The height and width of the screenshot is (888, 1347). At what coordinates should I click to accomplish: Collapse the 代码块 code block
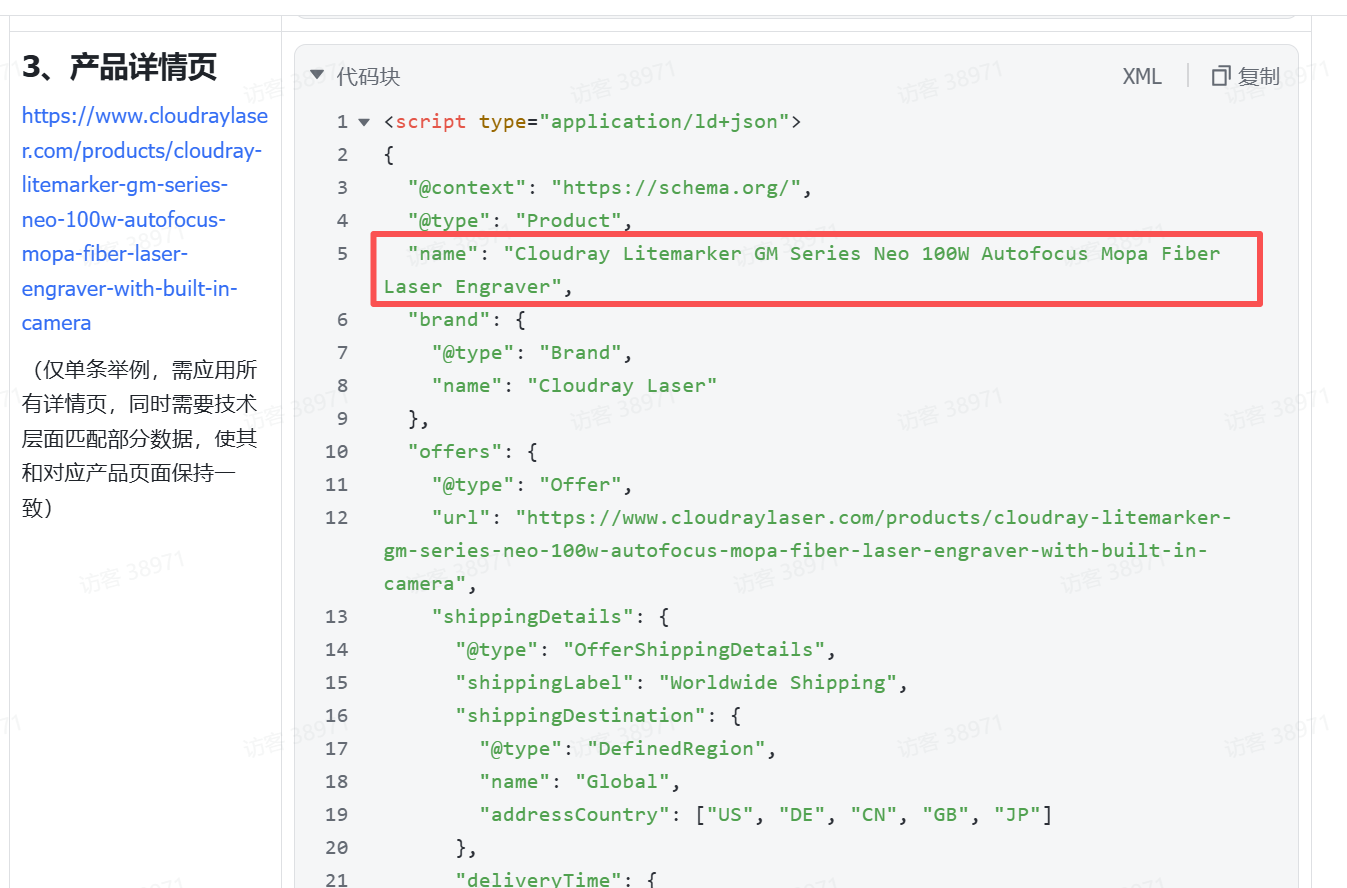point(316,75)
